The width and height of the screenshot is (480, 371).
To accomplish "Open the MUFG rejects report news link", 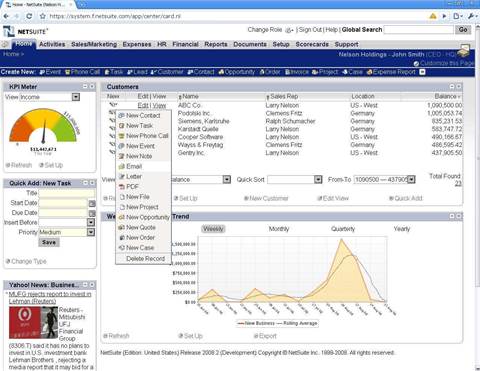I will click(50, 297).
